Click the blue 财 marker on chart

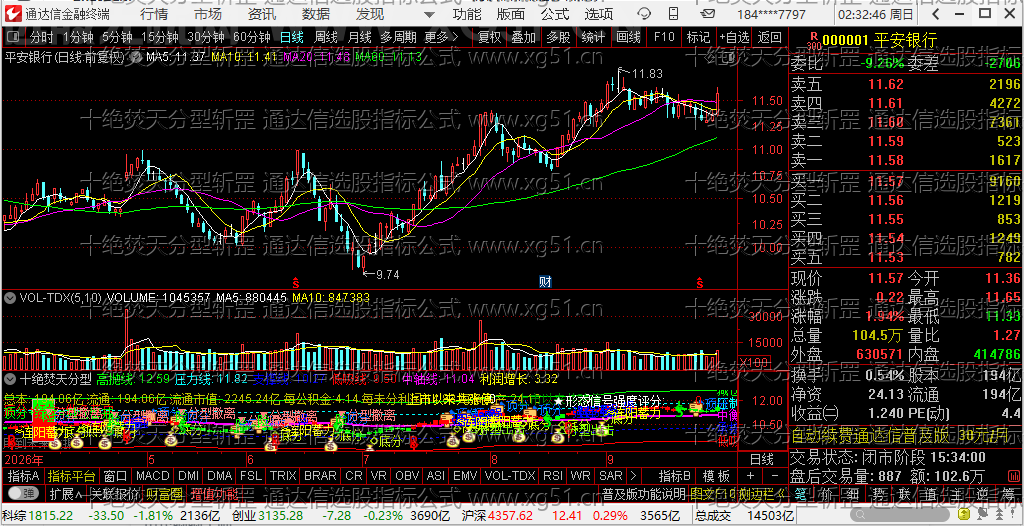point(546,282)
